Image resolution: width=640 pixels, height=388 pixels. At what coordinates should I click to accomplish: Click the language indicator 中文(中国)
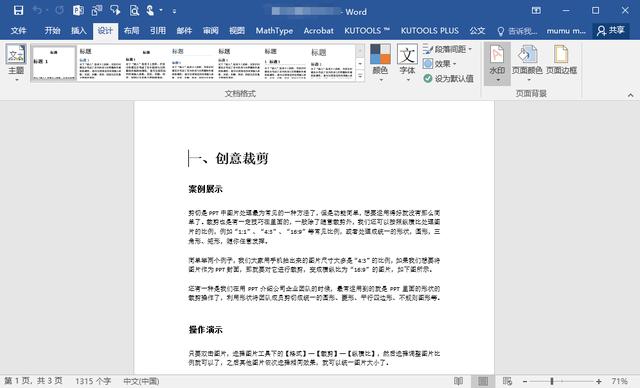[141, 381]
